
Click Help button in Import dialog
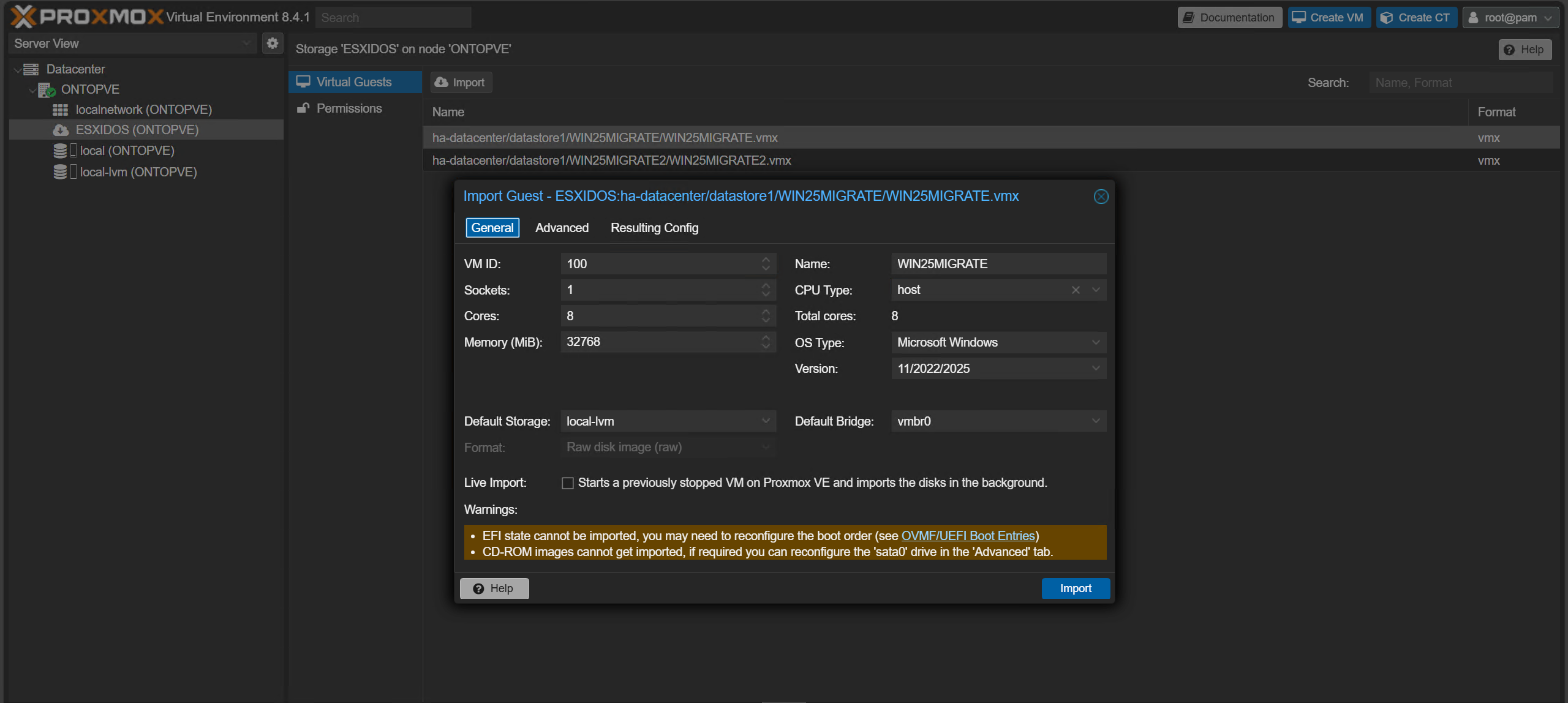coord(494,588)
